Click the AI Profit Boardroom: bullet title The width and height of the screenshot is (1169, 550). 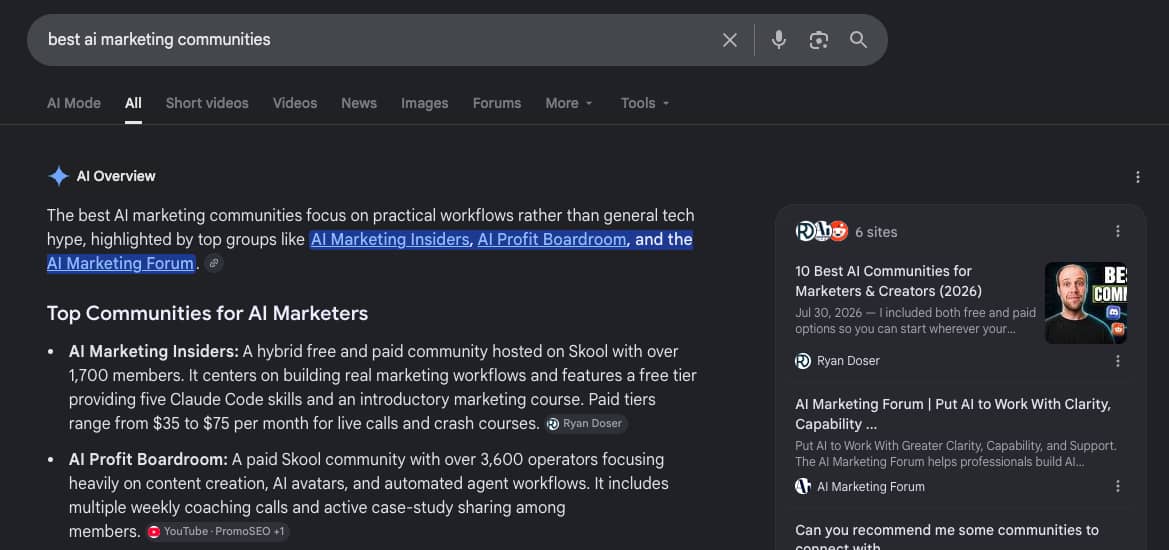pos(148,459)
